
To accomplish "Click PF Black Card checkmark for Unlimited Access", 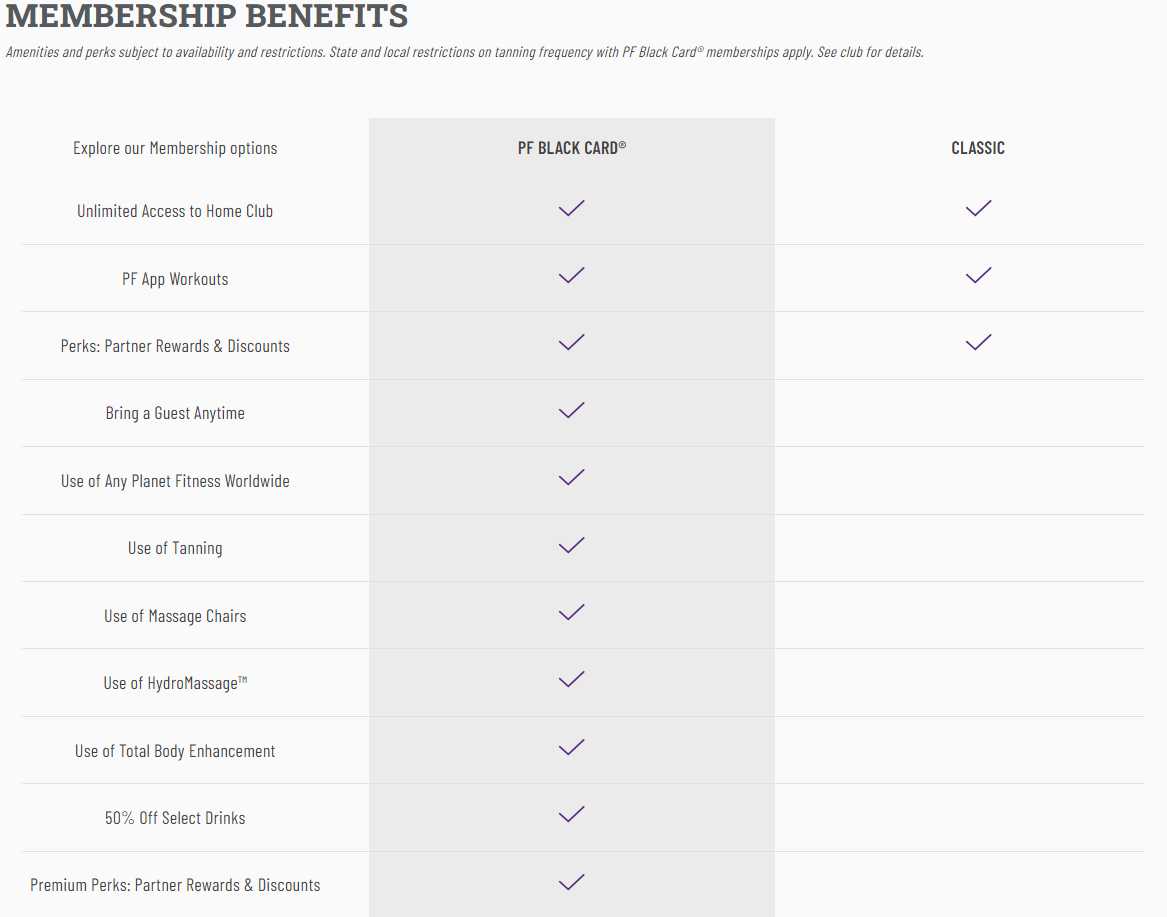I will pyautogui.click(x=571, y=209).
